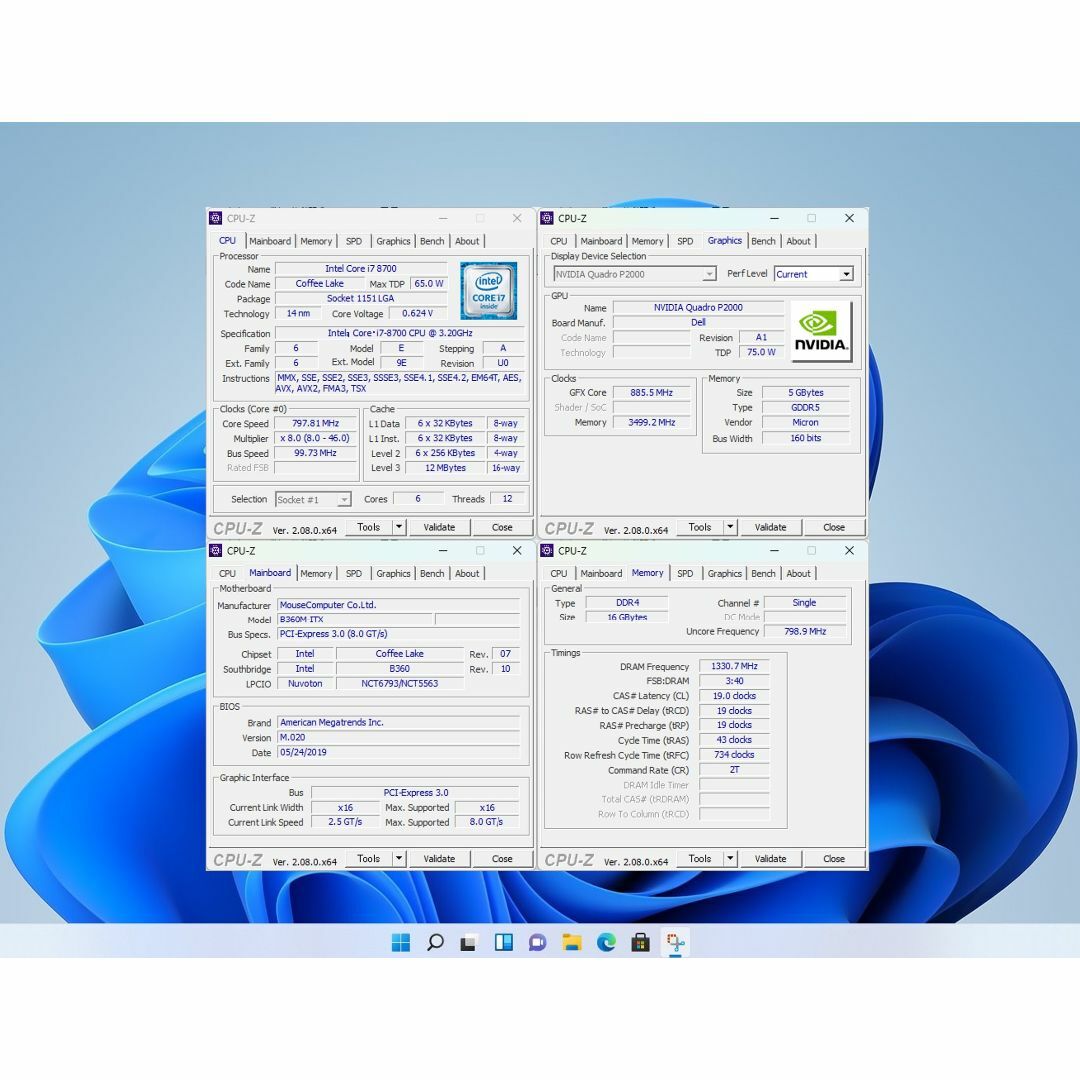The height and width of the screenshot is (1080, 1080).
Task: Open the Windows Start menu
Action: (x=400, y=942)
